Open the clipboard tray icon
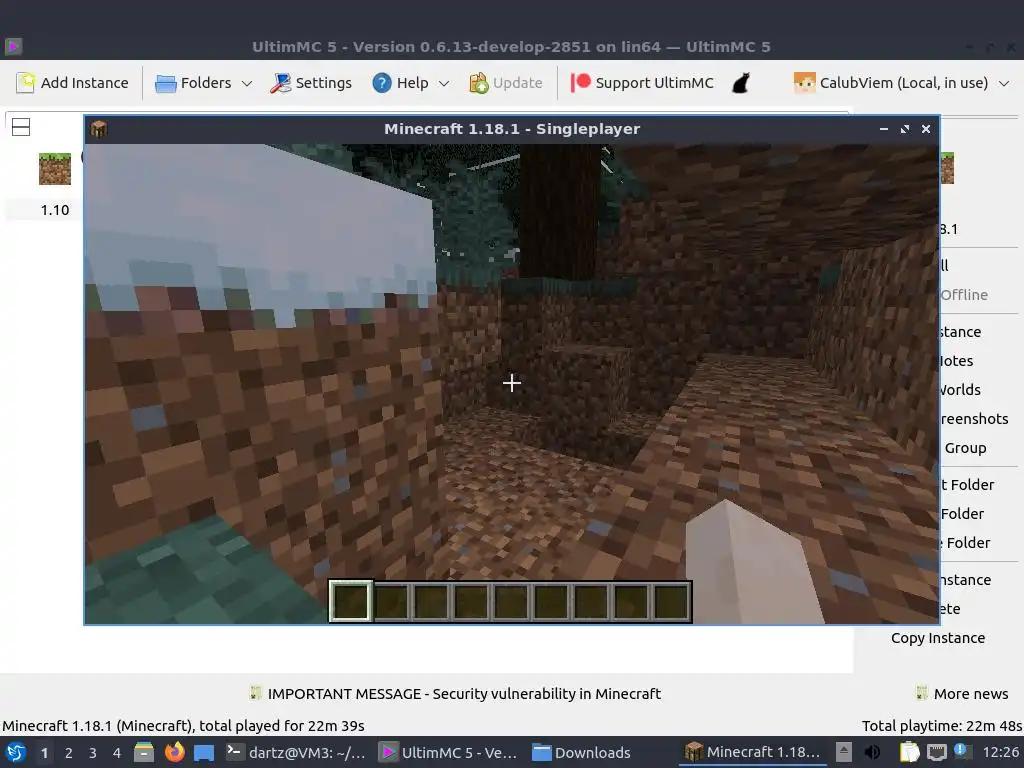This screenshot has width=1024, height=768. [910, 752]
